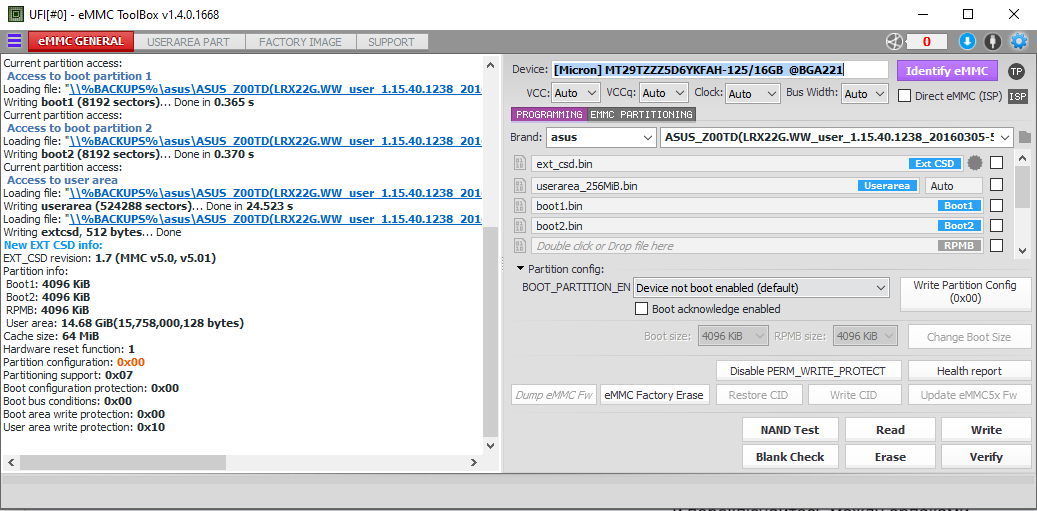The image size is (1037, 511).
Task: Click the blue download update icon
Action: click(968, 42)
